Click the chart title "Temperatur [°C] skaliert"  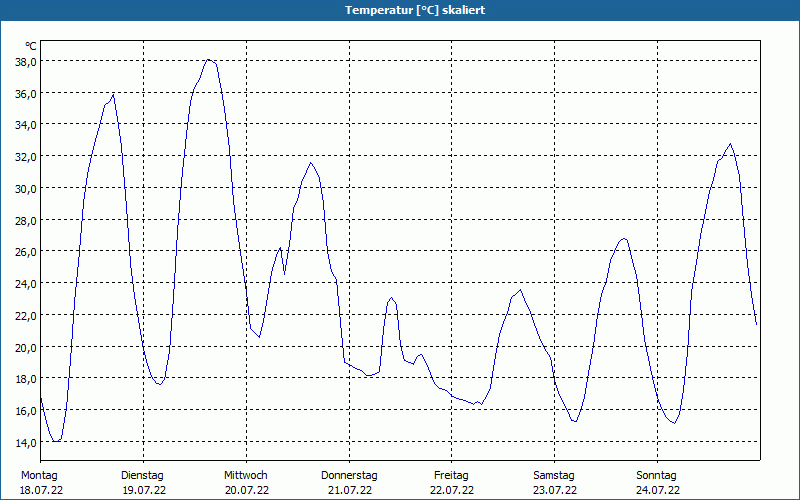coord(400,10)
